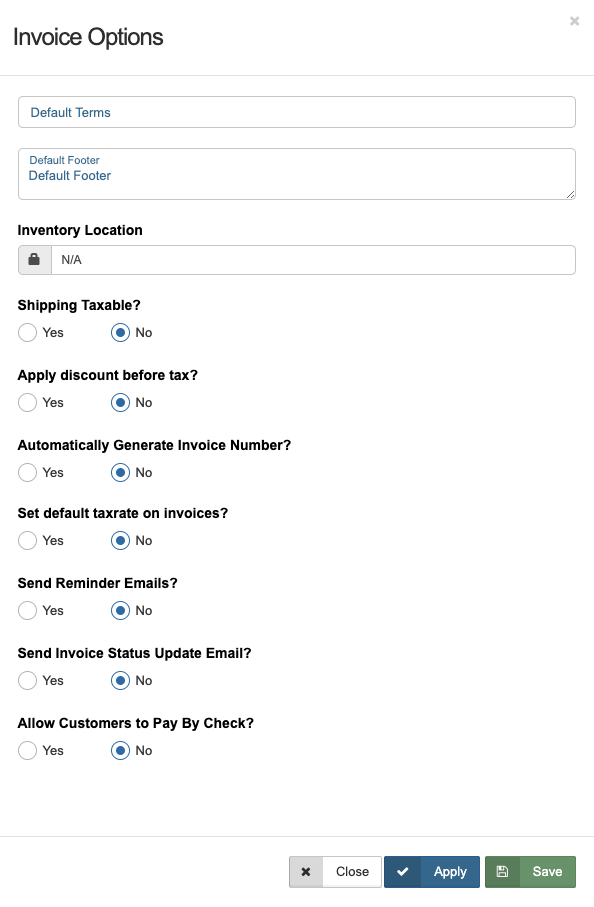This screenshot has height=907, width=594.
Task: Close the Invoice Options dialog
Action: pyautogui.click(x=351, y=871)
